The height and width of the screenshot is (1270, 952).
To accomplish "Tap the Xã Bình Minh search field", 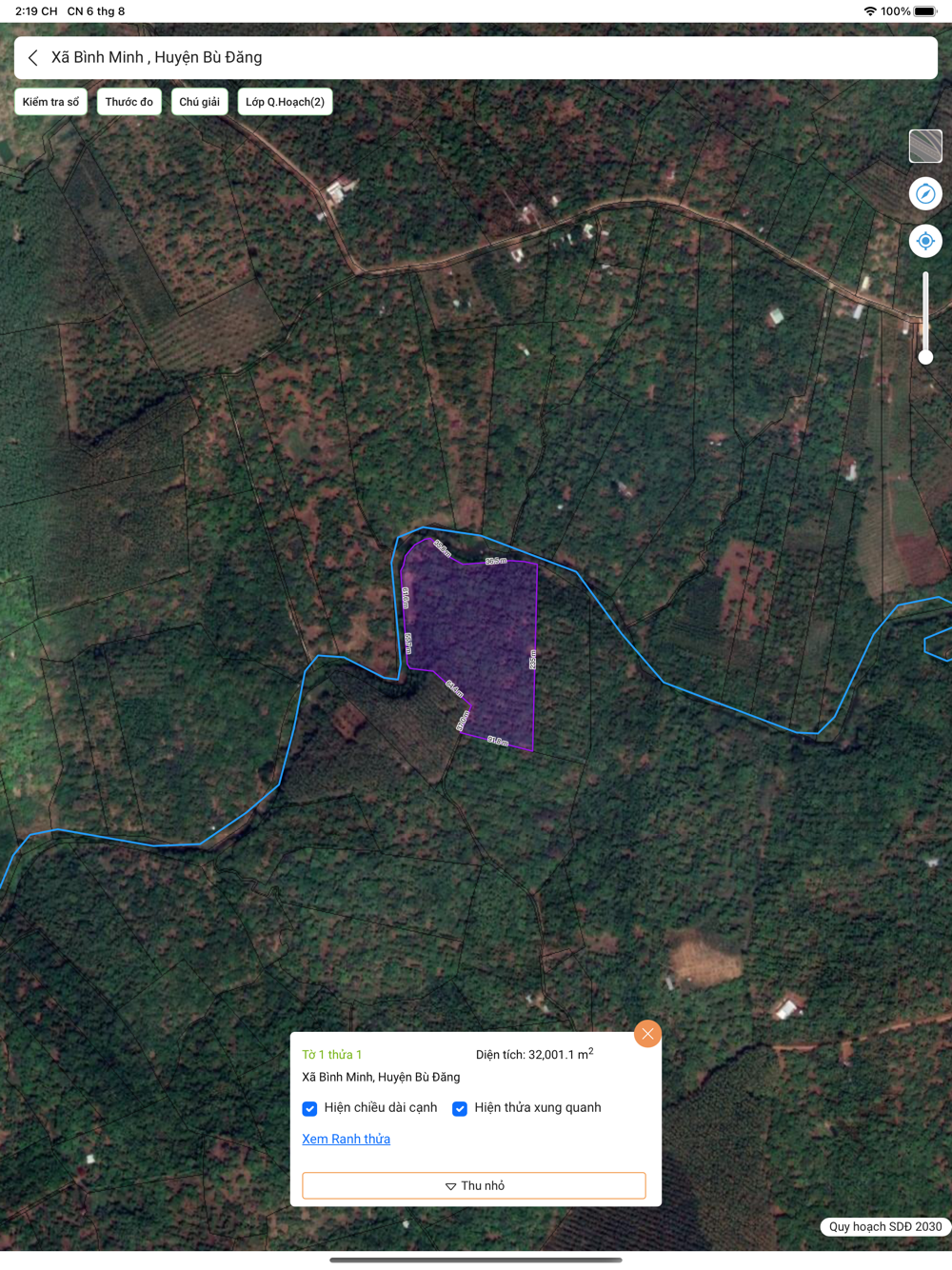I will pyautogui.click(x=476, y=58).
